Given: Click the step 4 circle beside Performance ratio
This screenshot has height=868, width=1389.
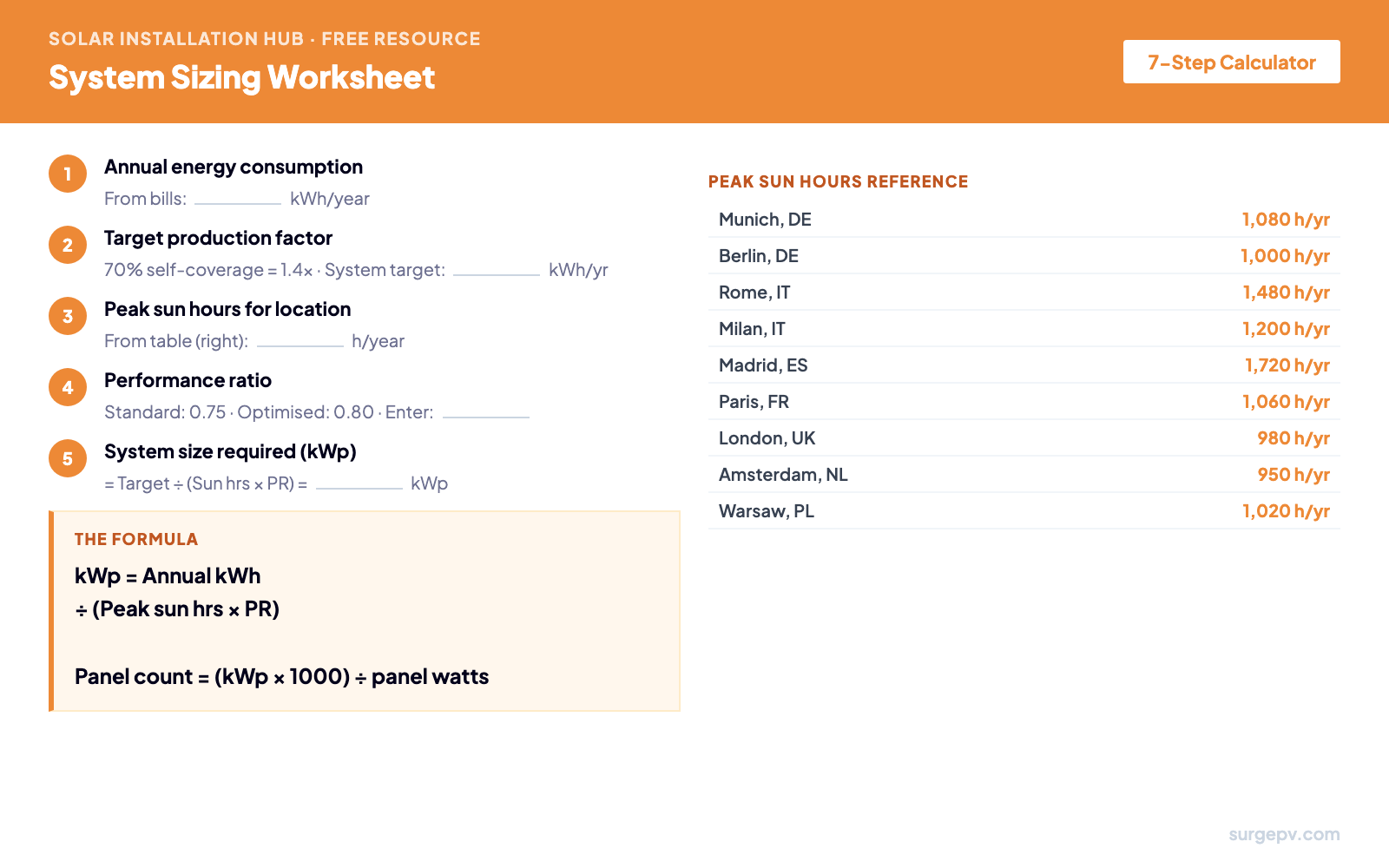Looking at the screenshot, I should click(x=67, y=387).
